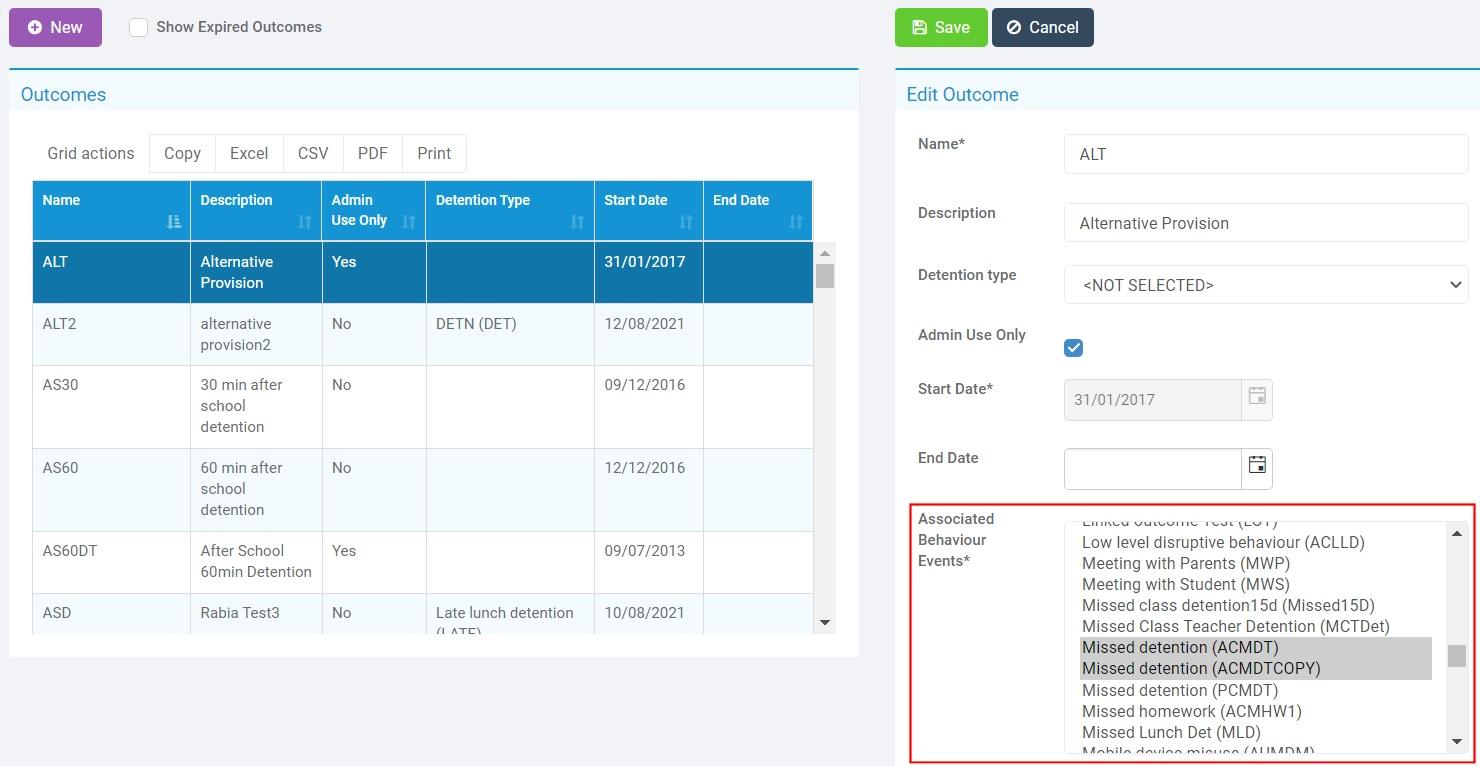Sort by Description column sort icon

(305, 221)
